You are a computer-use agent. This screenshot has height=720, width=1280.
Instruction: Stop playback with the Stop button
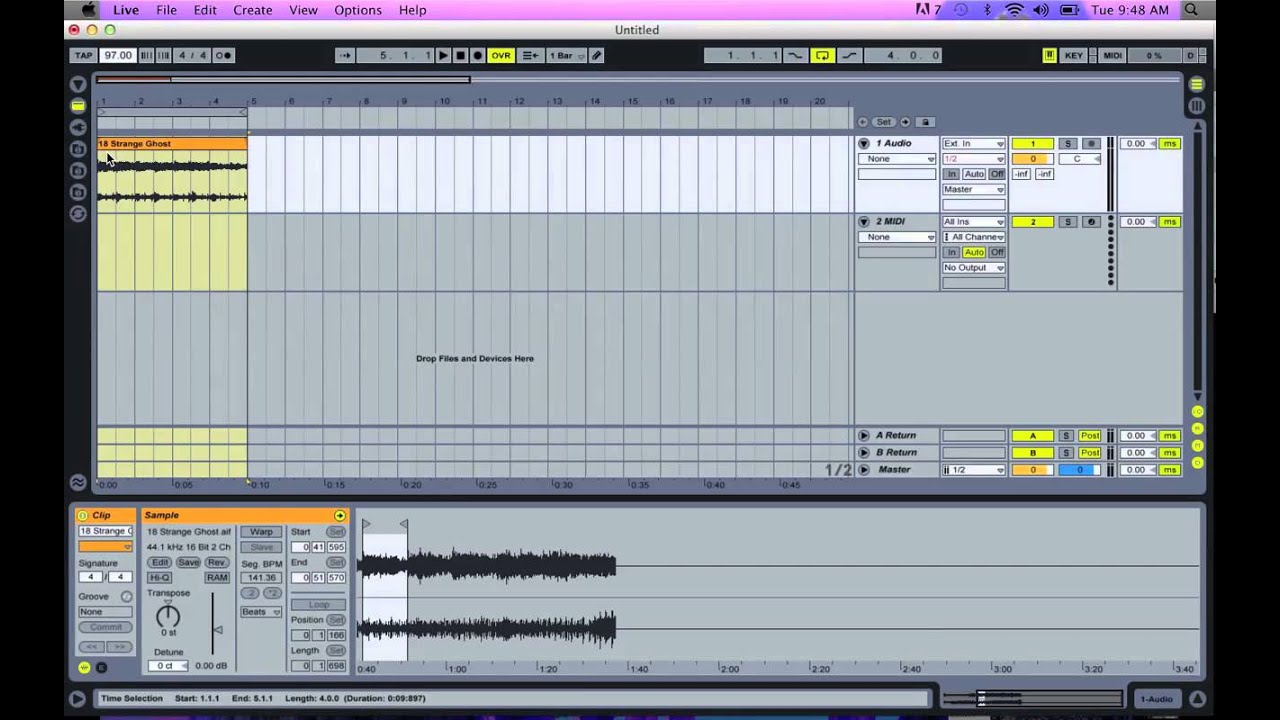coord(460,55)
